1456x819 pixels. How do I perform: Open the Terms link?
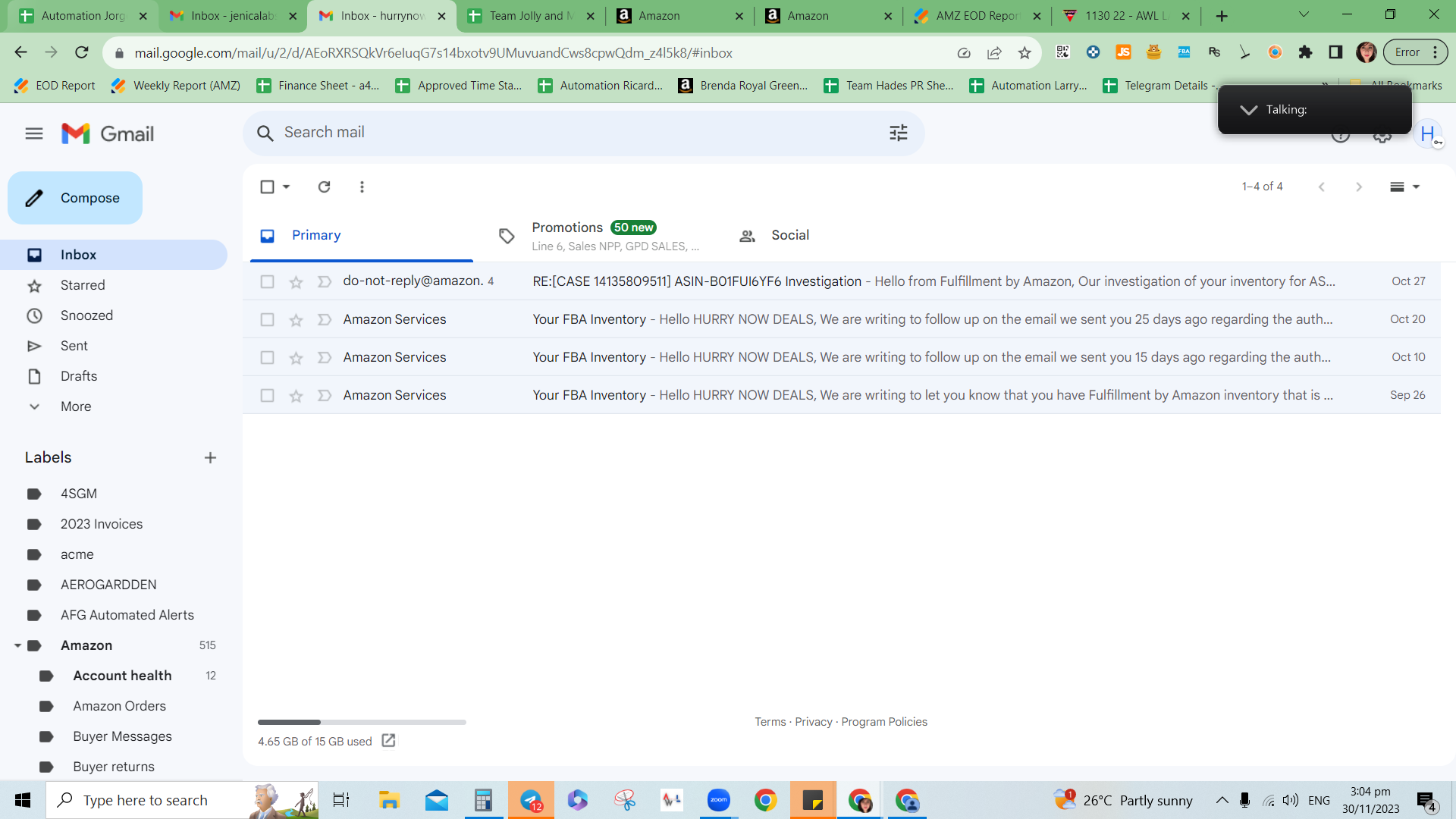click(770, 722)
